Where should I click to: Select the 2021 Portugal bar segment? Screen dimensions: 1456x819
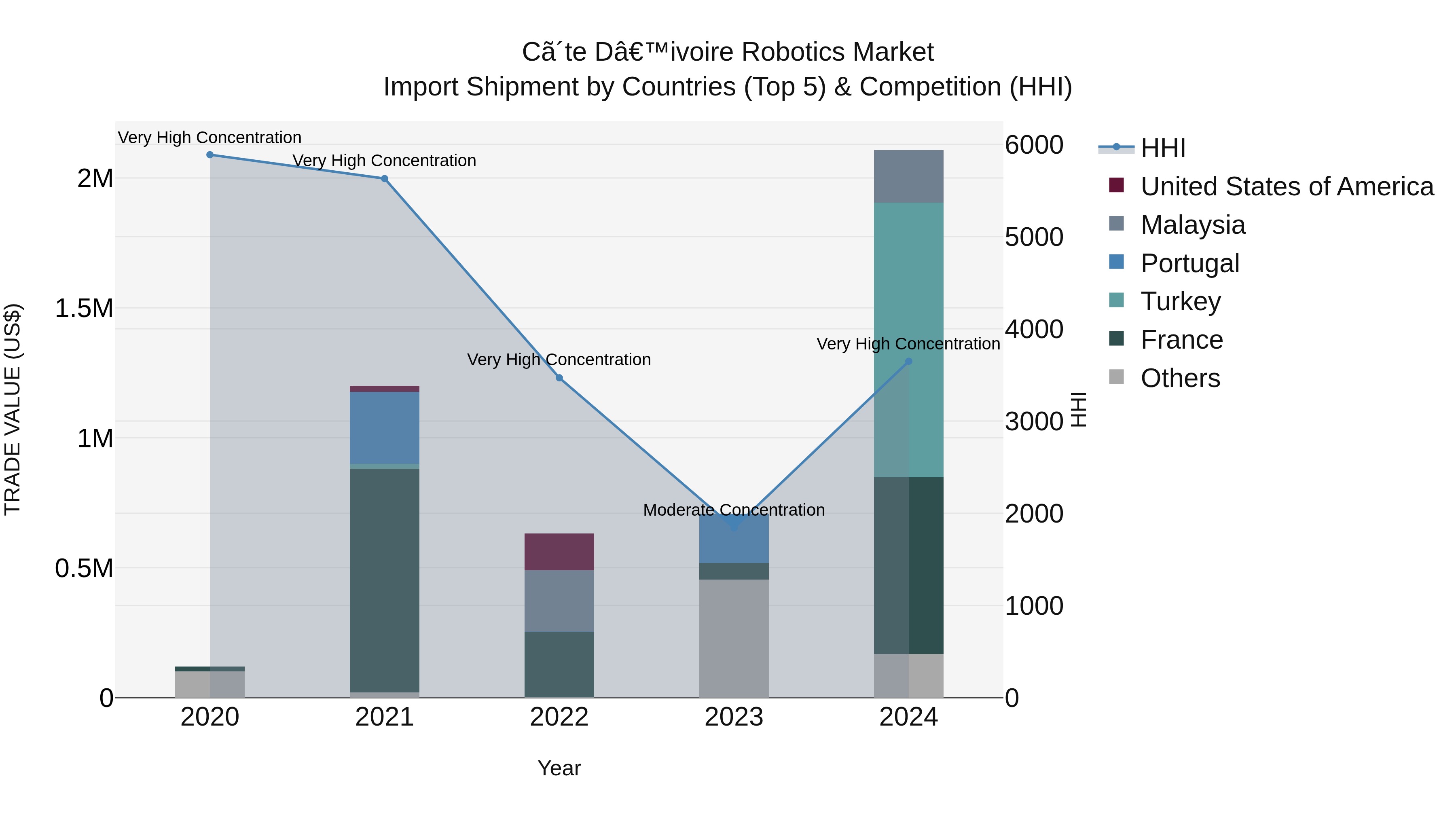384,428
